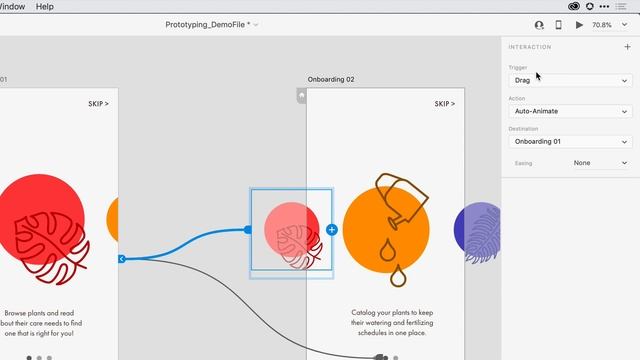640x360 pixels.
Task: Open the three-dots menu bar extra
Action: (x=604, y=7)
